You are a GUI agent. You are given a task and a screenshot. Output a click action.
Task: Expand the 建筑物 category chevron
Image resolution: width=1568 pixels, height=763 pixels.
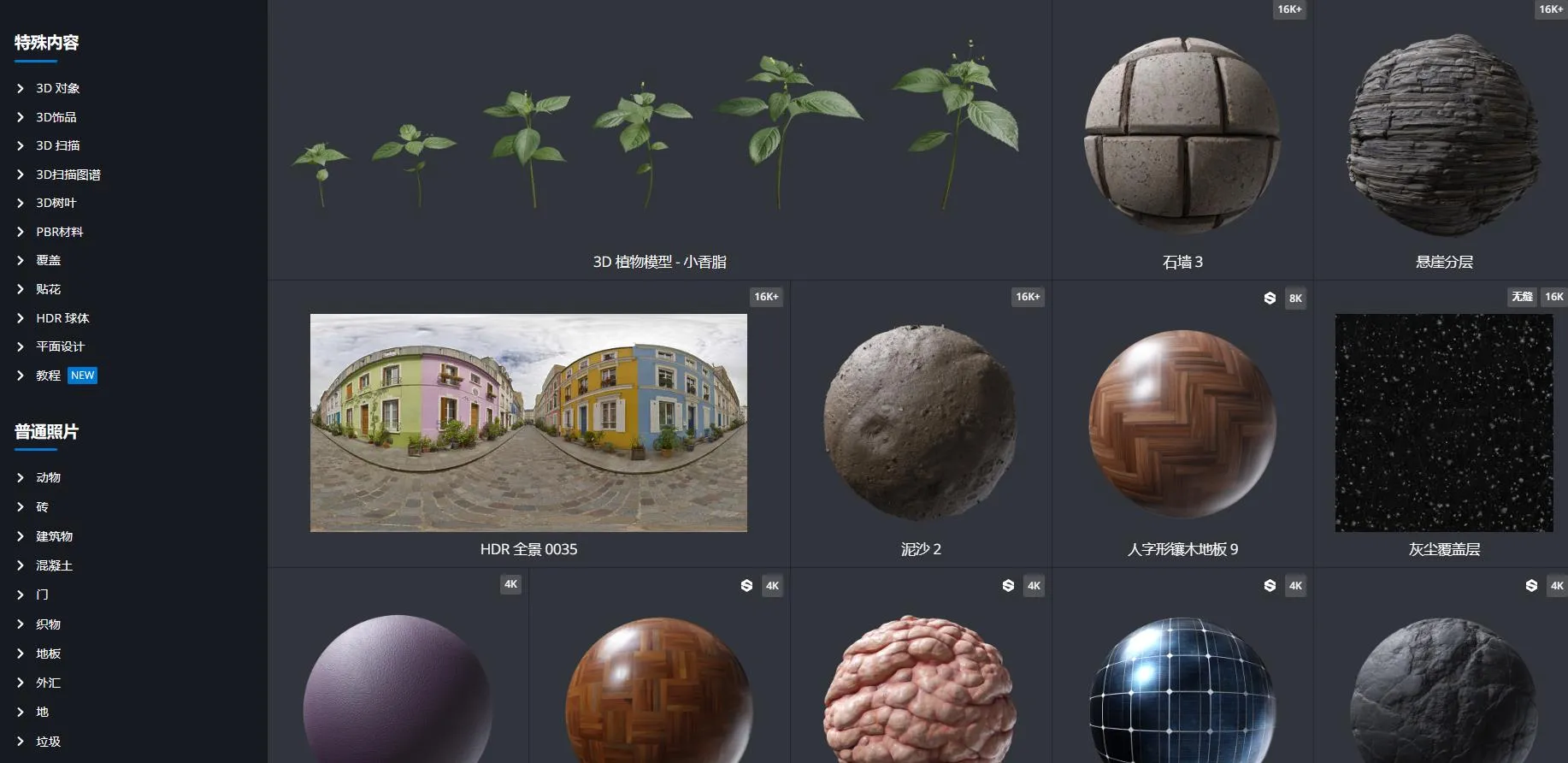point(21,536)
